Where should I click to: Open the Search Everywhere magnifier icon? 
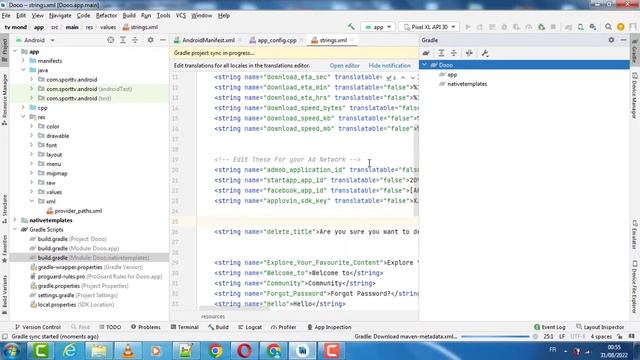pyautogui.click(x=608, y=27)
